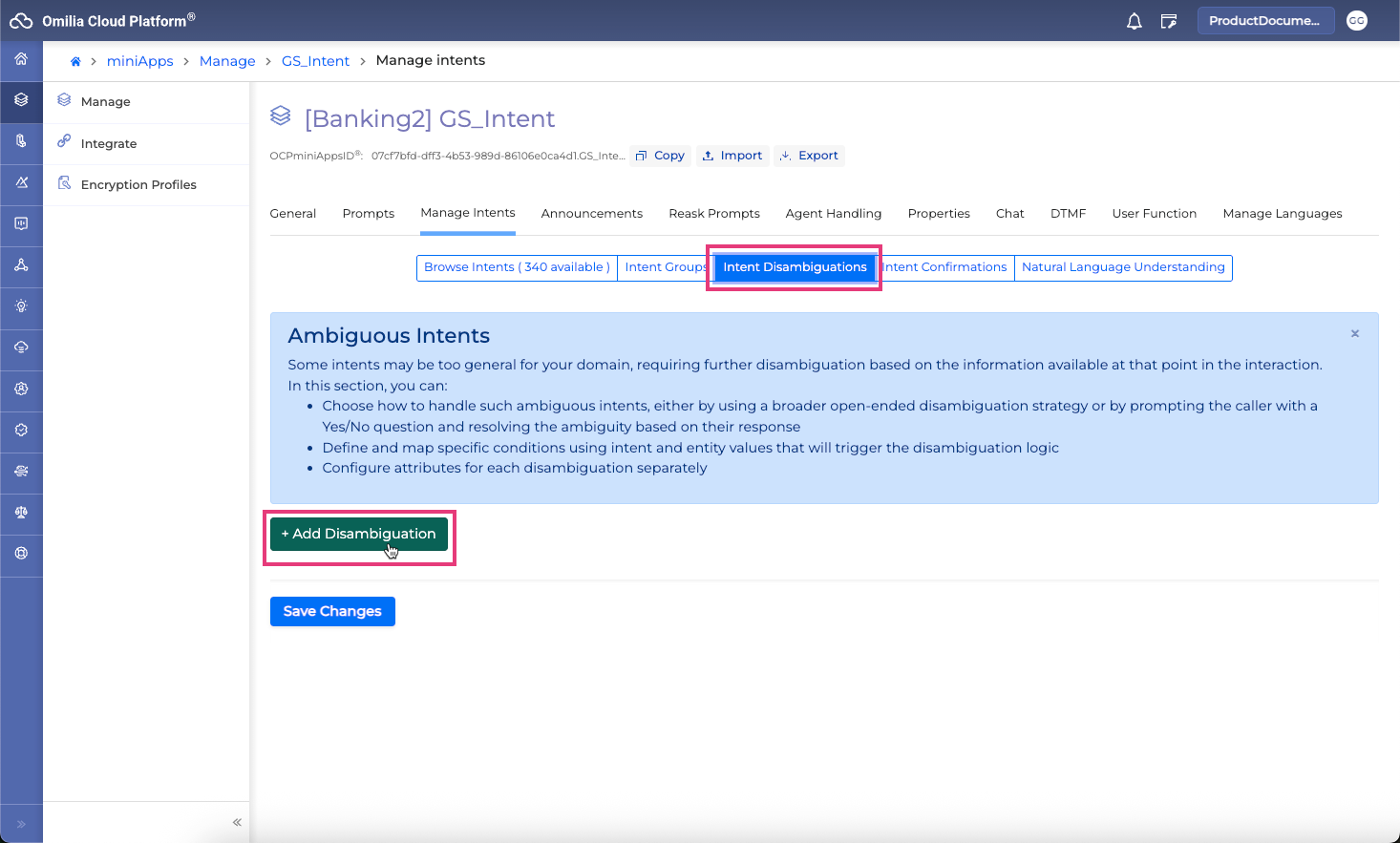This screenshot has width=1400, height=843.
Task: Select Intent Confirmations section
Action: pyautogui.click(x=945, y=267)
